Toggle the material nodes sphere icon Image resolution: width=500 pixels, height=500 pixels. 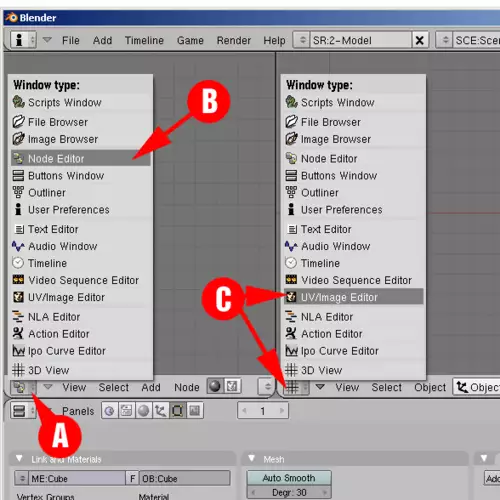point(215,387)
